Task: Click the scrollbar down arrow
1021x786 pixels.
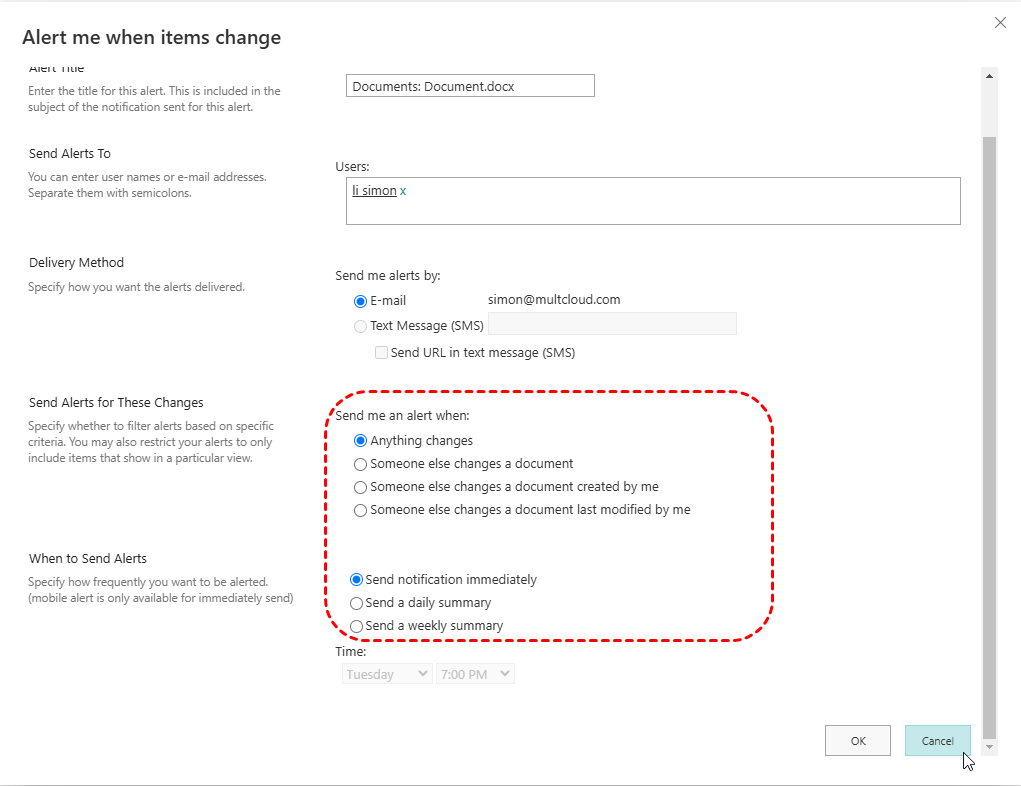Action: pyautogui.click(x=990, y=747)
